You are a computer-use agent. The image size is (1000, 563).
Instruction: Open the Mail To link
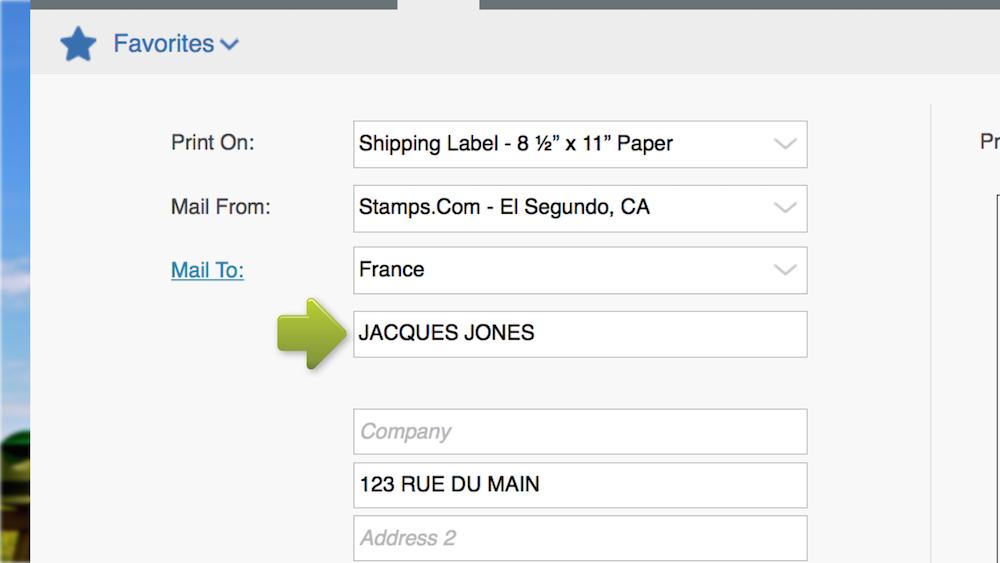coord(207,270)
